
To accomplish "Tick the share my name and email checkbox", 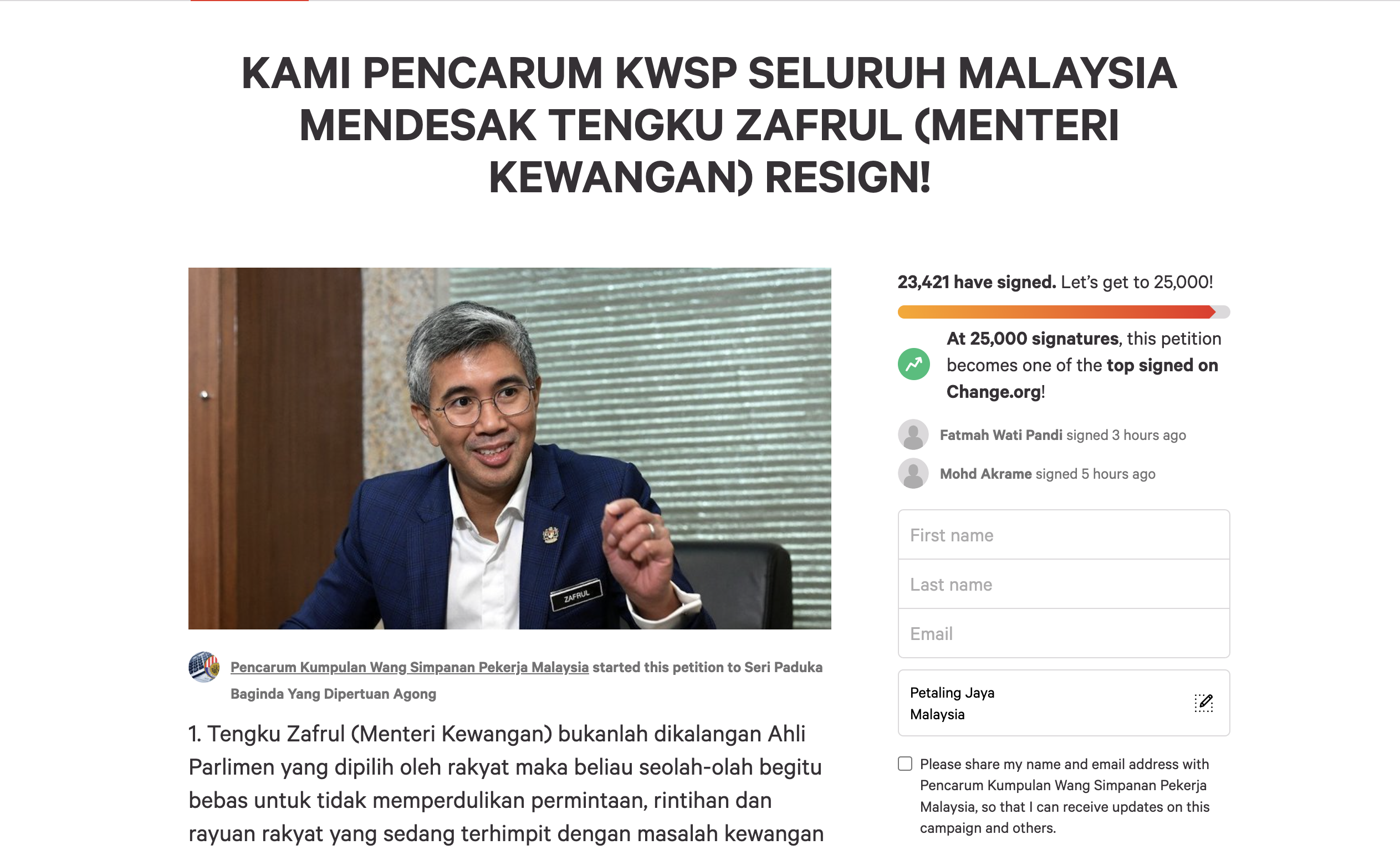I will [x=905, y=764].
